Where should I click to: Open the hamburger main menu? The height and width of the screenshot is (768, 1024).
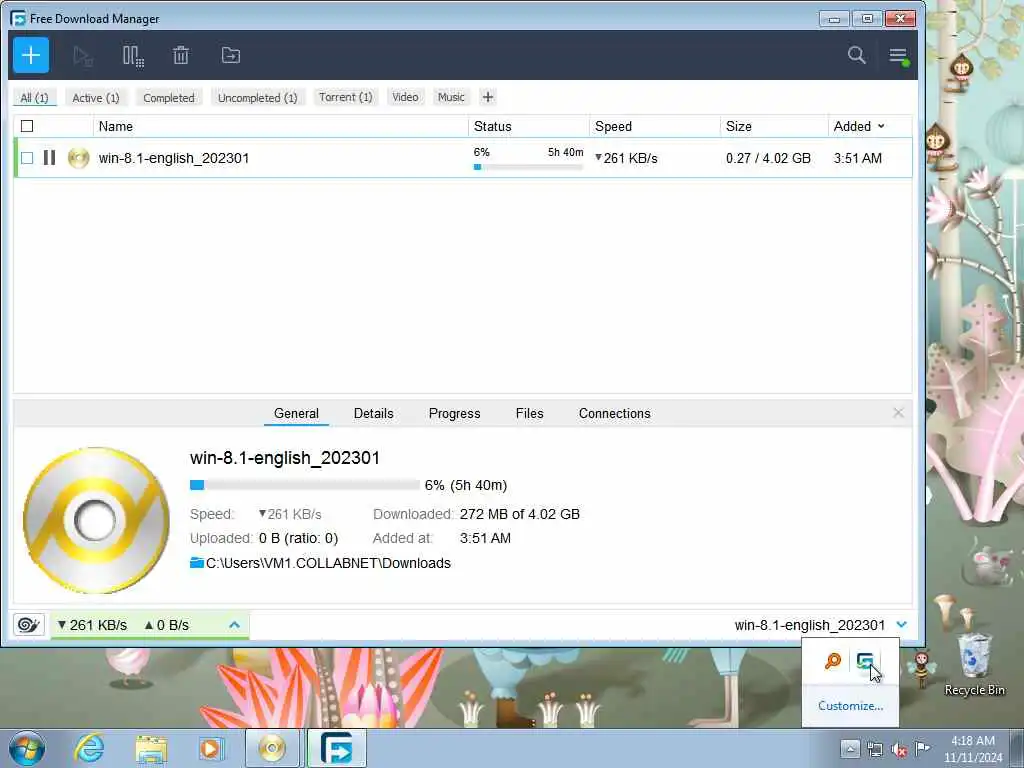click(899, 56)
